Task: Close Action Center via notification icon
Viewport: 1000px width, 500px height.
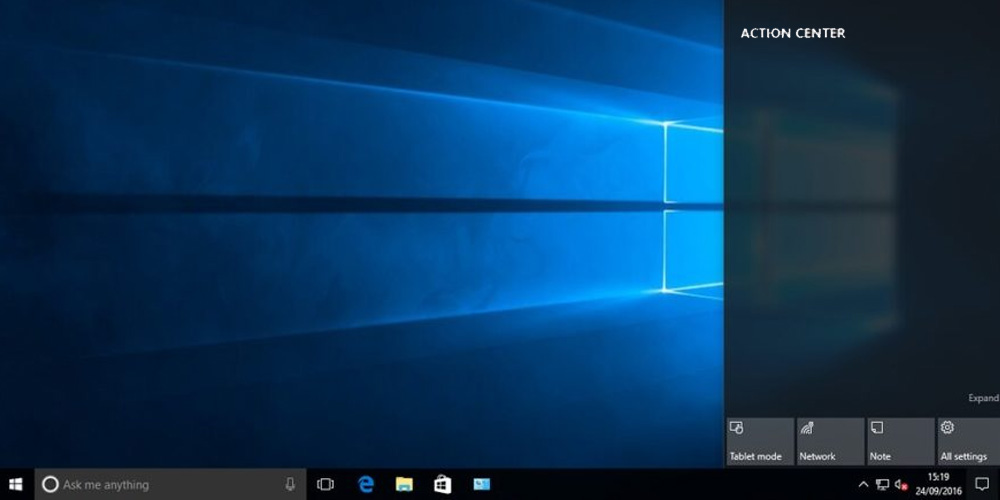Action: pos(982,485)
